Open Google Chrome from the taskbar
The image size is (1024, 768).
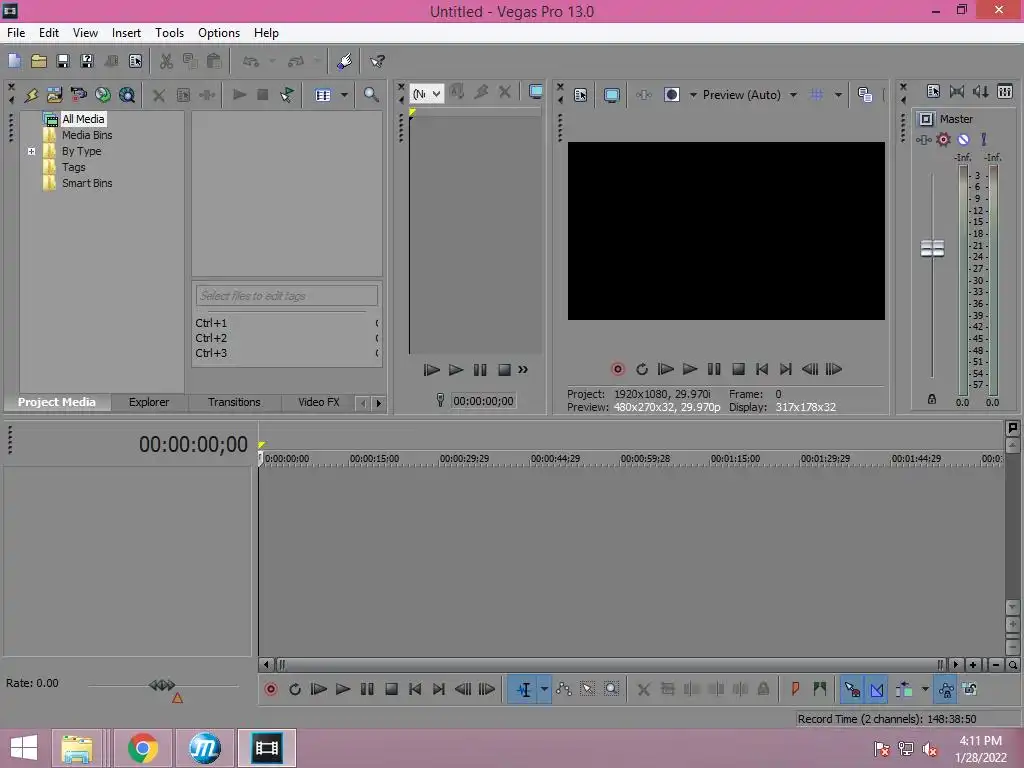142,748
